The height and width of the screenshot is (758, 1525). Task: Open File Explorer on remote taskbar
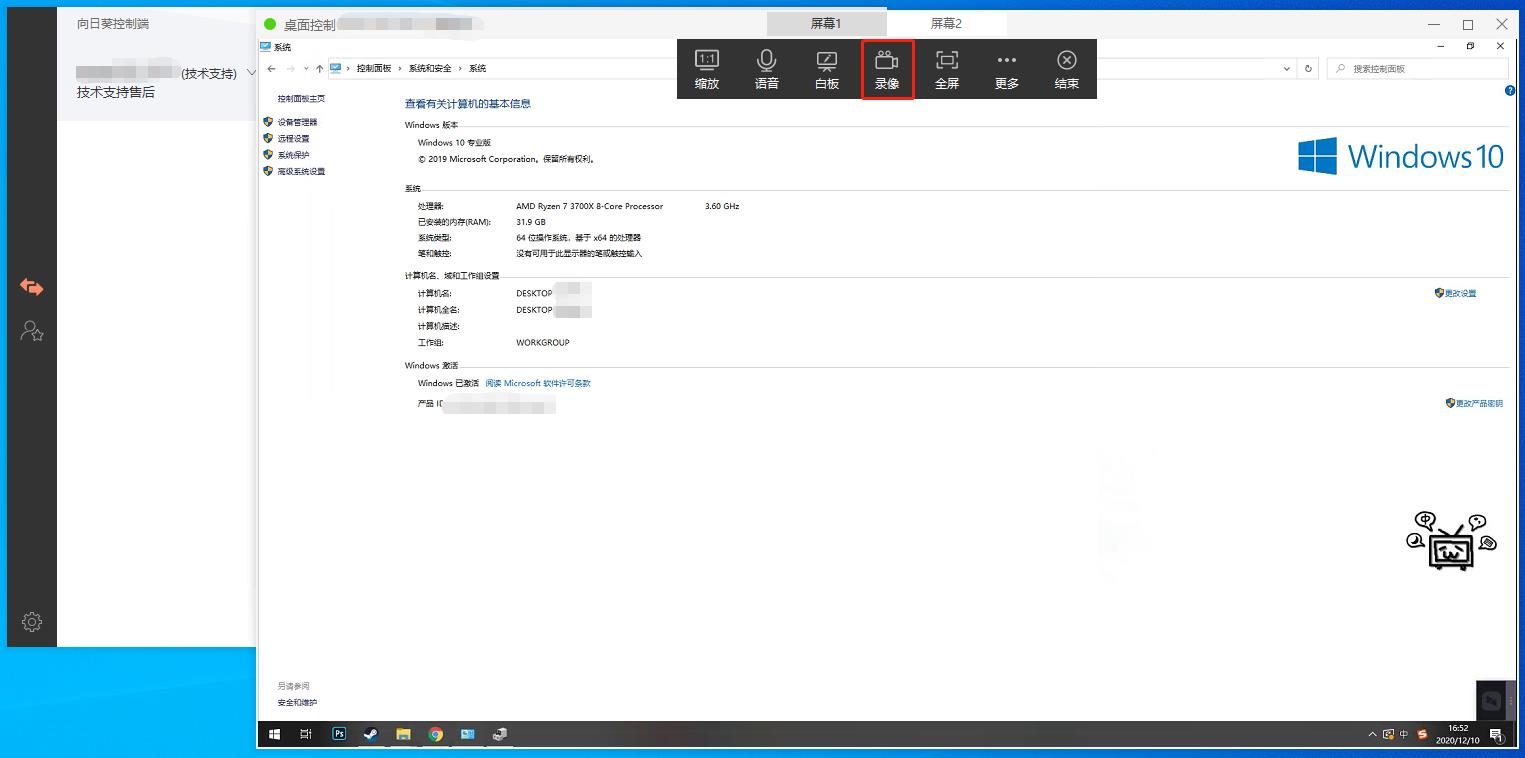[x=403, y=734]
